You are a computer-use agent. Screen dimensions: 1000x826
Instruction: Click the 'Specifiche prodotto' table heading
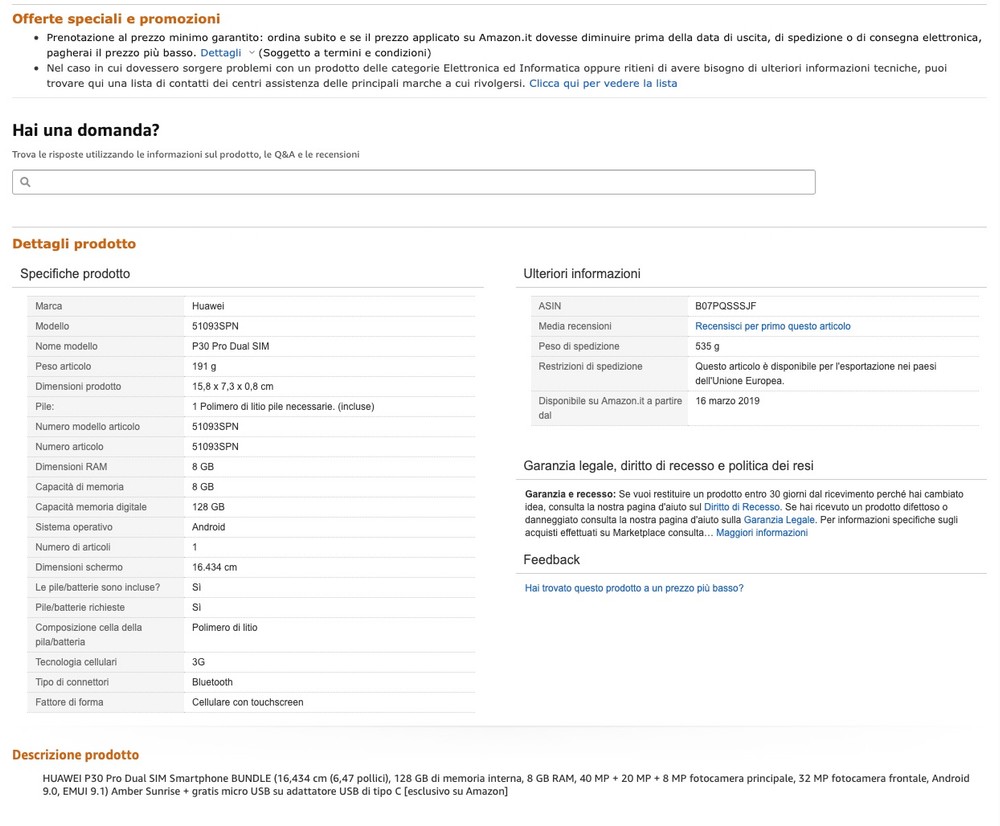pyautogui.click(x=75, y=274)
